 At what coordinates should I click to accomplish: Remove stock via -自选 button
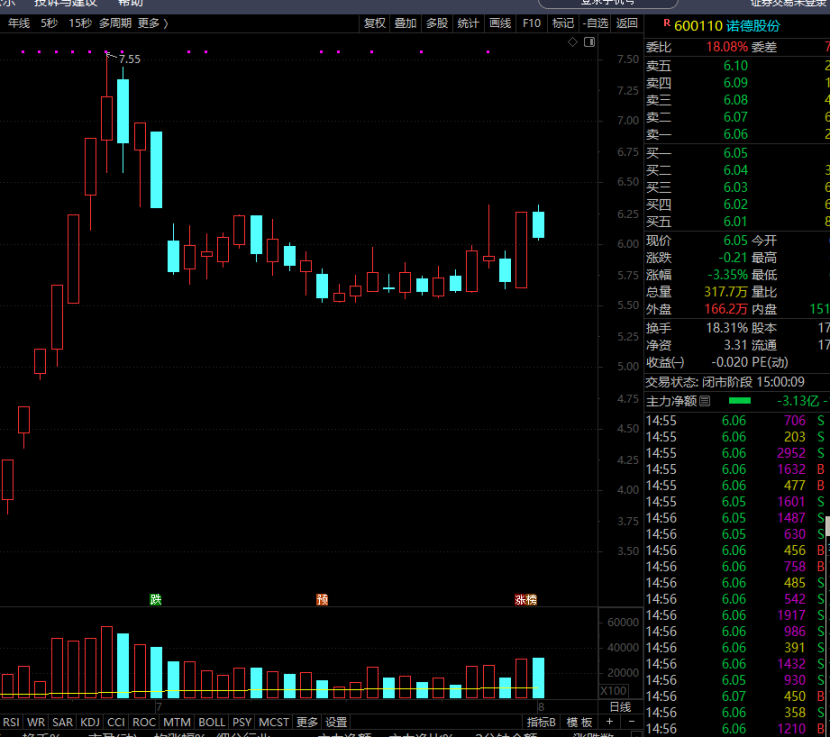[596, 23]
